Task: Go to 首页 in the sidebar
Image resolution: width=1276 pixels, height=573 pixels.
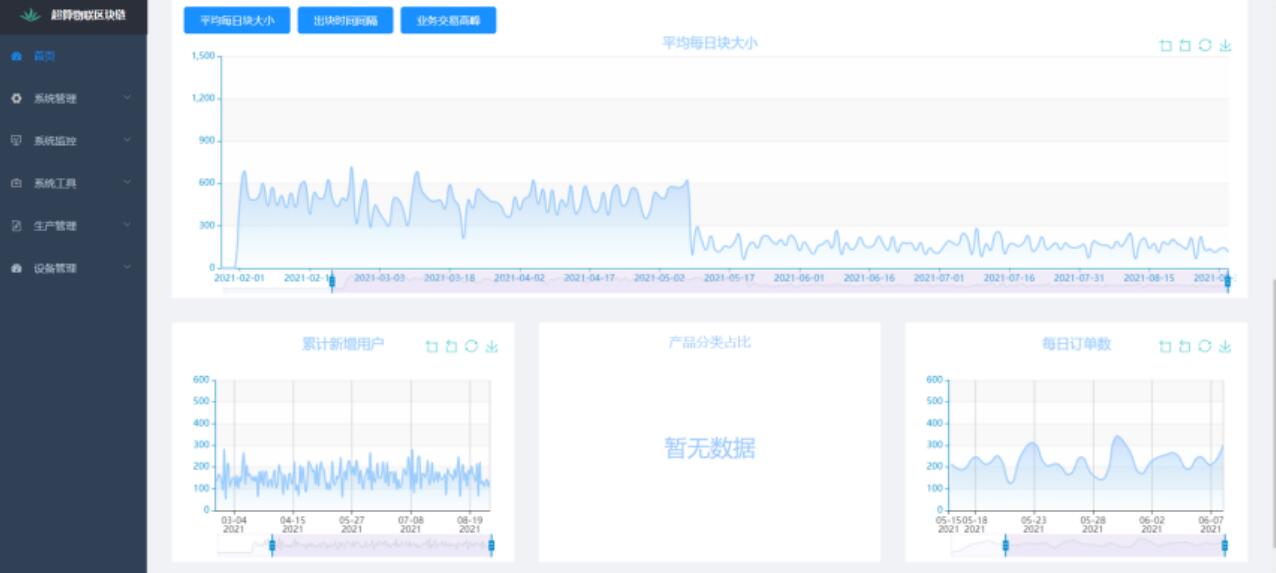Action: pyautogui.click(x=45, y=56)
